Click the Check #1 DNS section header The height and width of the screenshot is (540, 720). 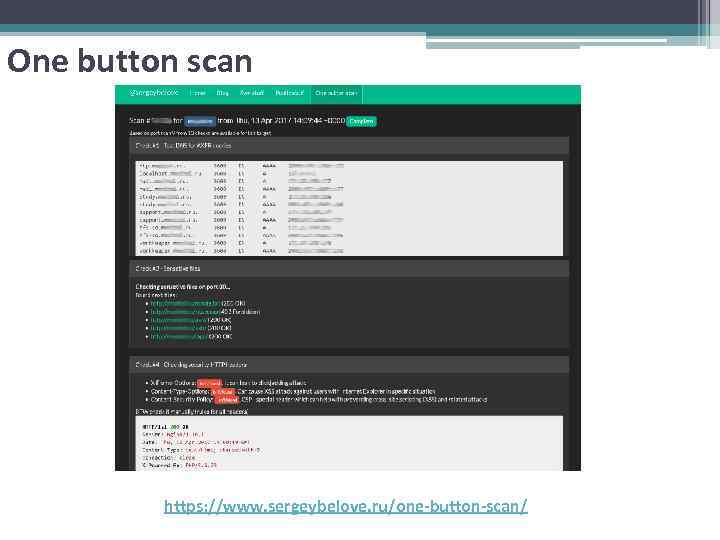pyautogui.click(x=349, y=146)
